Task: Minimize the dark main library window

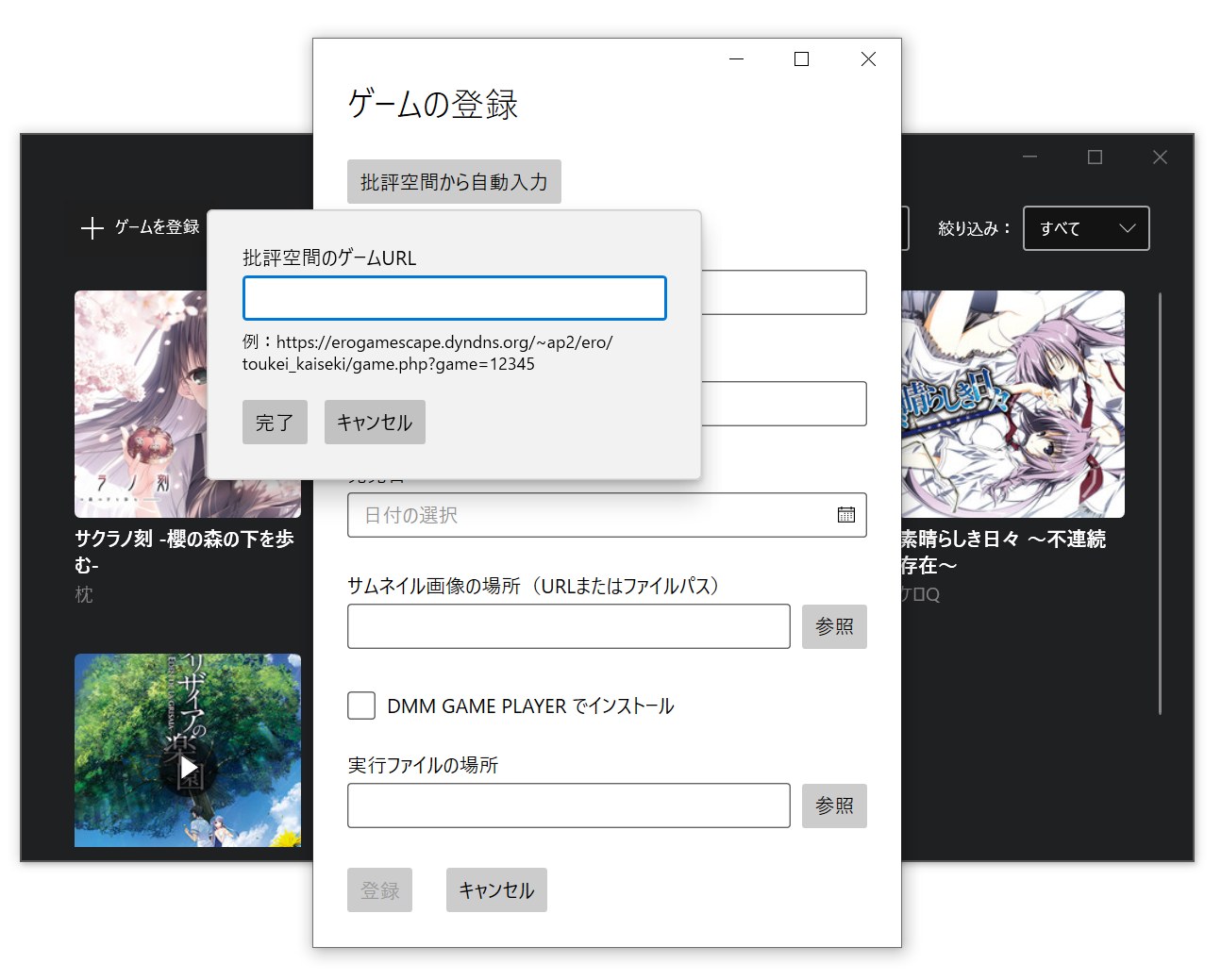Action: 1030,158
